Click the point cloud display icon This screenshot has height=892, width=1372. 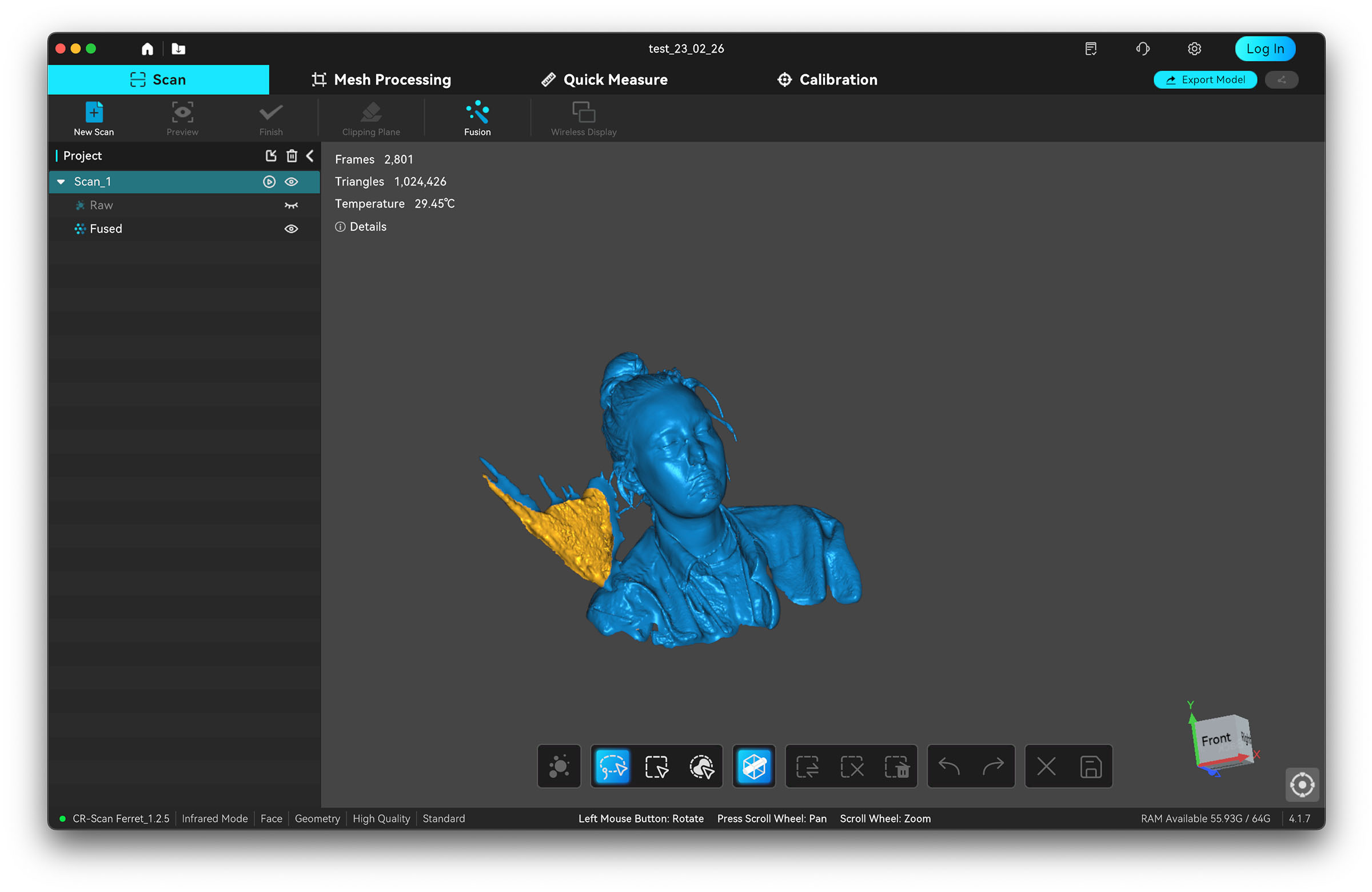[559, 766]
